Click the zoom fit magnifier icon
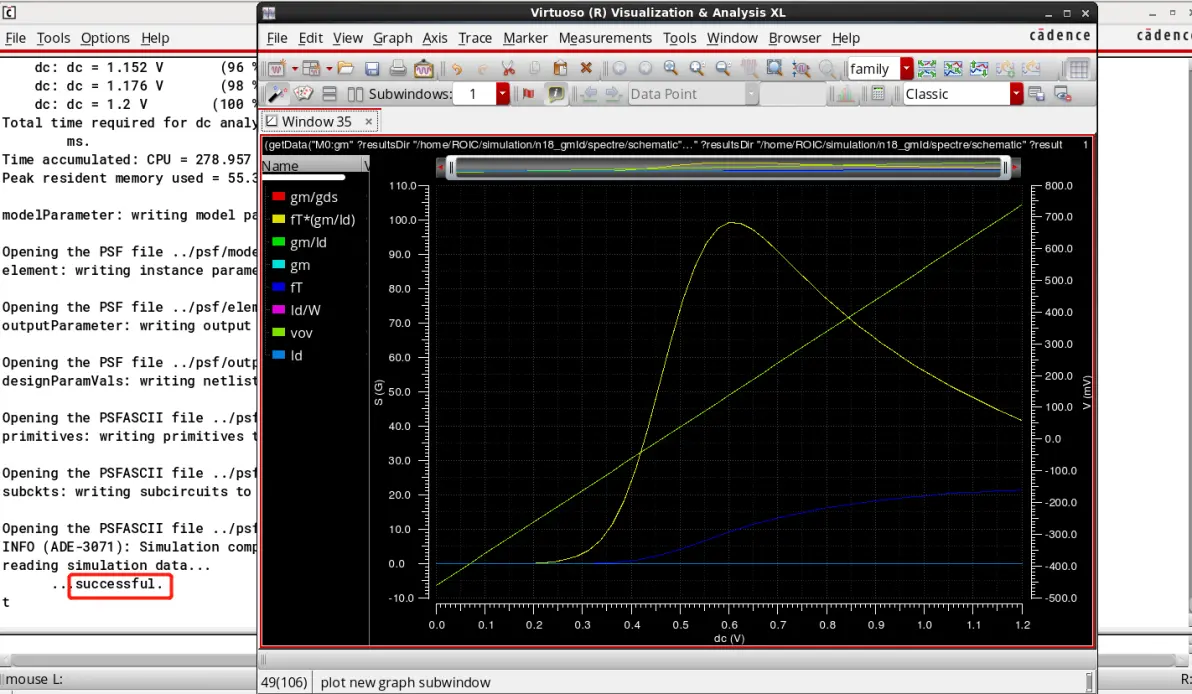This screenshot has height=694, width=1192. 670,68
